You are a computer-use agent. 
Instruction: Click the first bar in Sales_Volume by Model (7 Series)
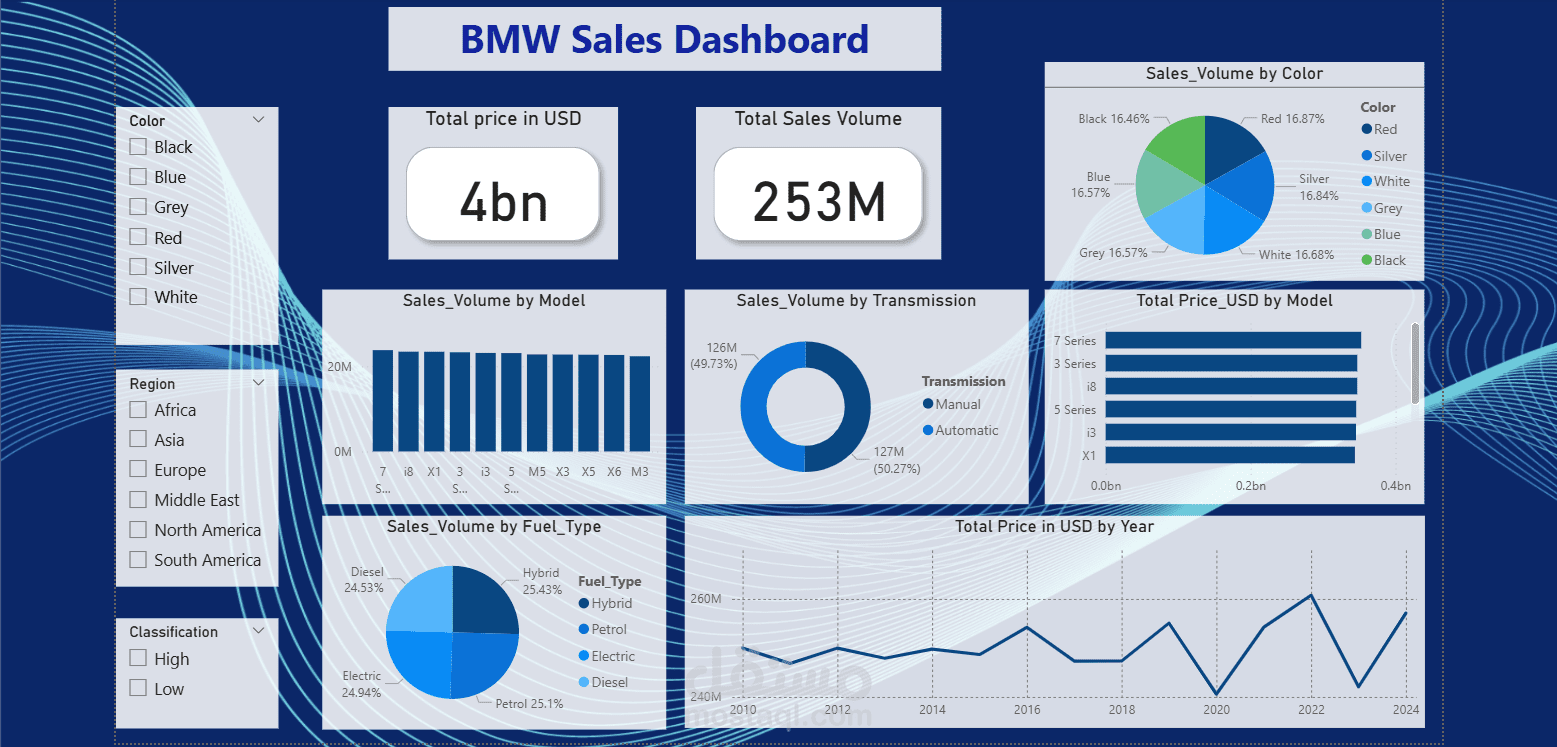pyautogui.click(x=382, y=401)
